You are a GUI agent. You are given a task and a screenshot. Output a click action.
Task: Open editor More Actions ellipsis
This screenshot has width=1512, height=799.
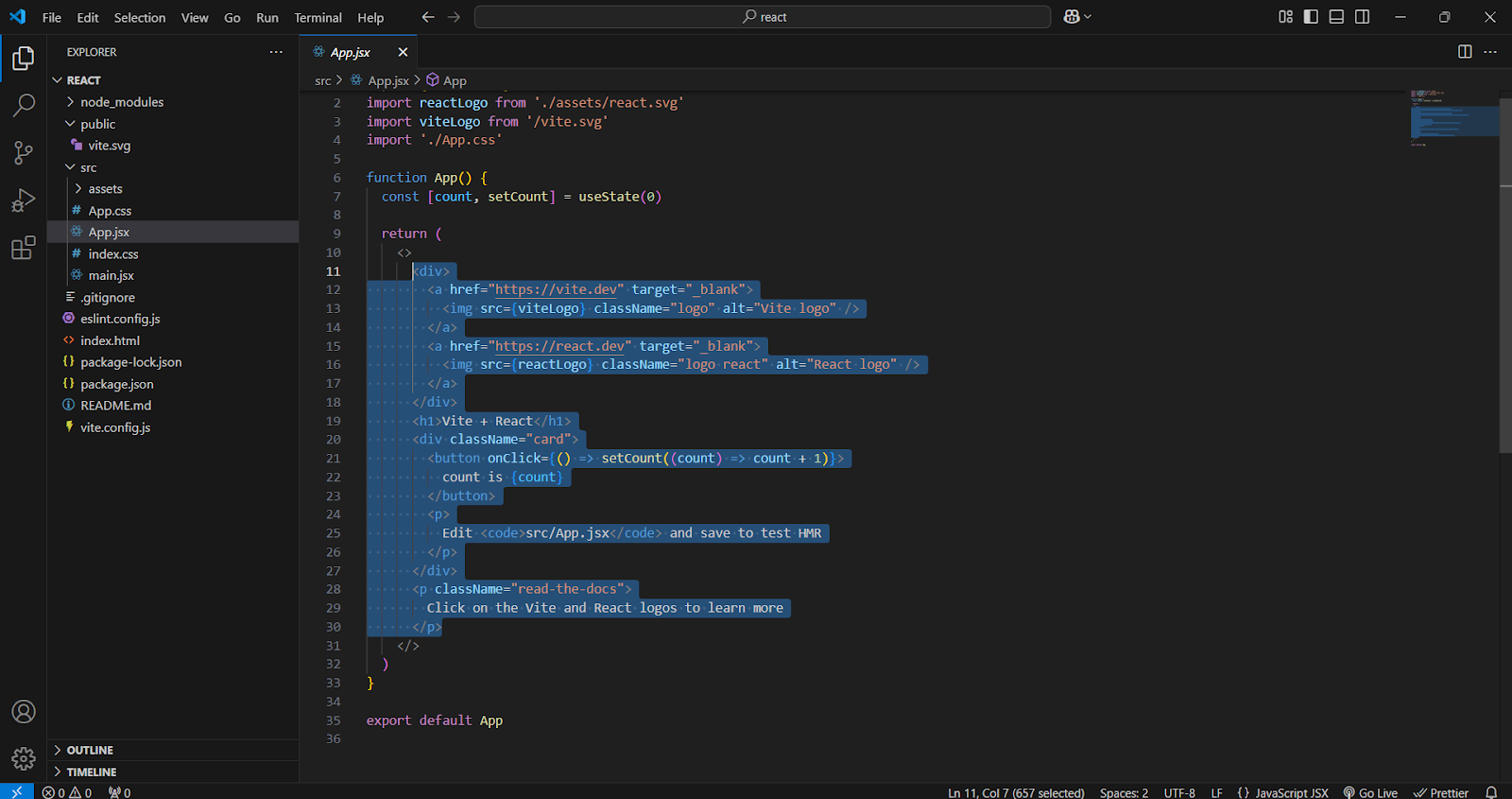1490,52
